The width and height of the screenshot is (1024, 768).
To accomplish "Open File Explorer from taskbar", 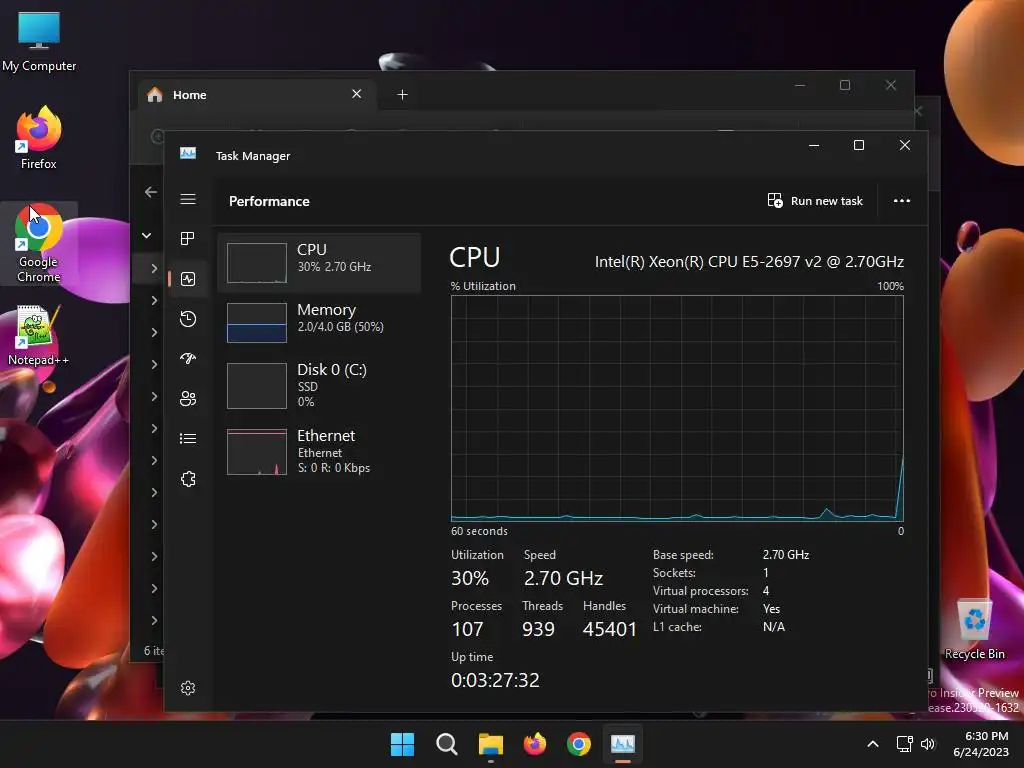I will click(490, 744).
